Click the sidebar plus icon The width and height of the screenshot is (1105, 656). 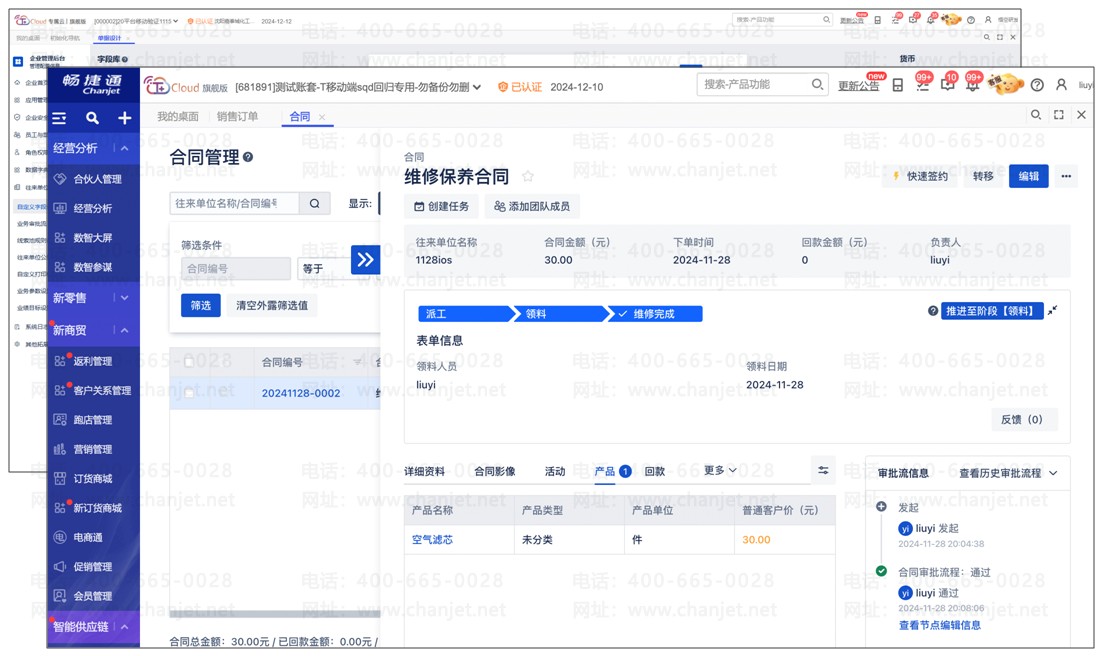[x=124, y=118]
